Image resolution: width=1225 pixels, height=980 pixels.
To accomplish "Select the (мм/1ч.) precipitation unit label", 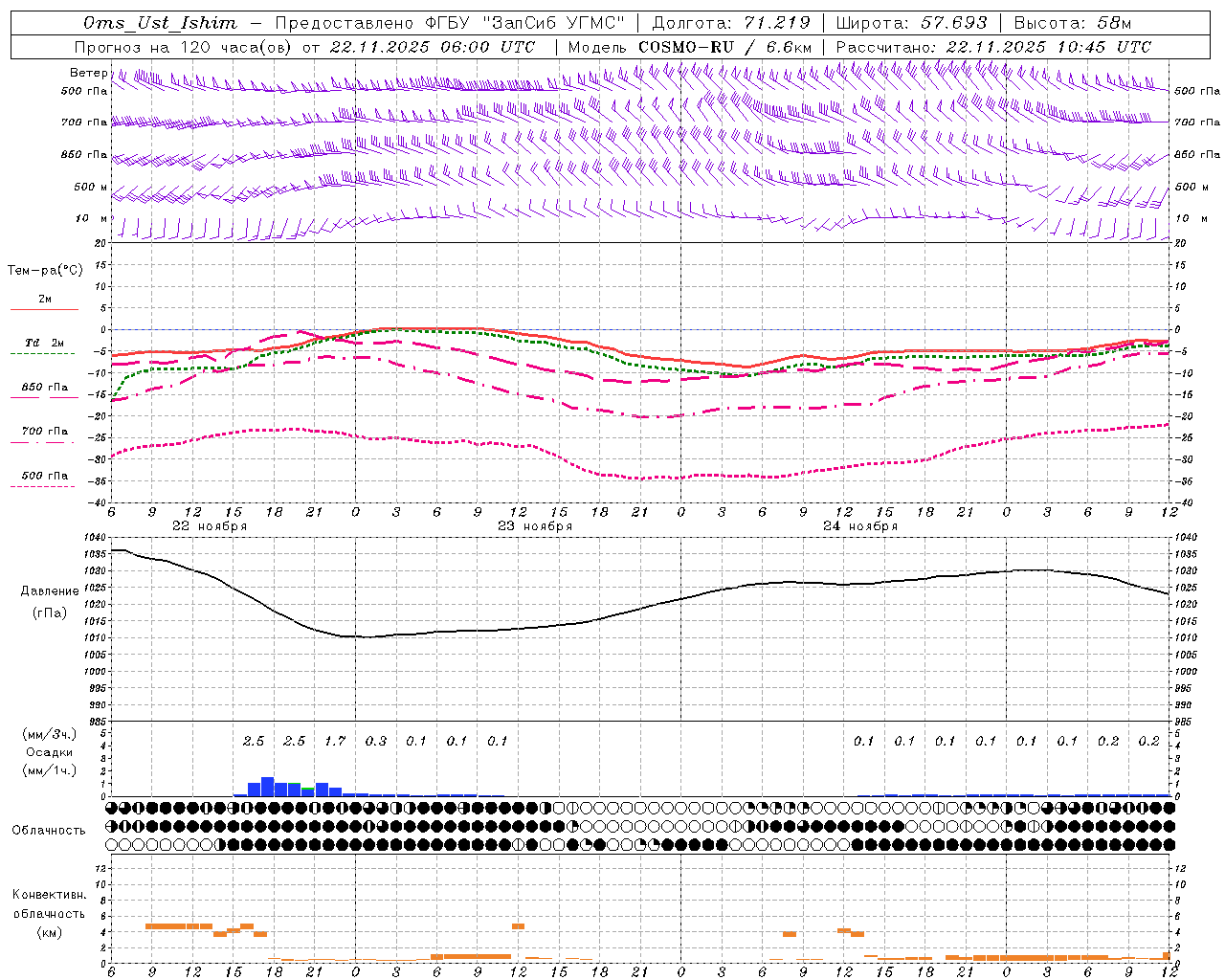I will click(x=48, y=770).
